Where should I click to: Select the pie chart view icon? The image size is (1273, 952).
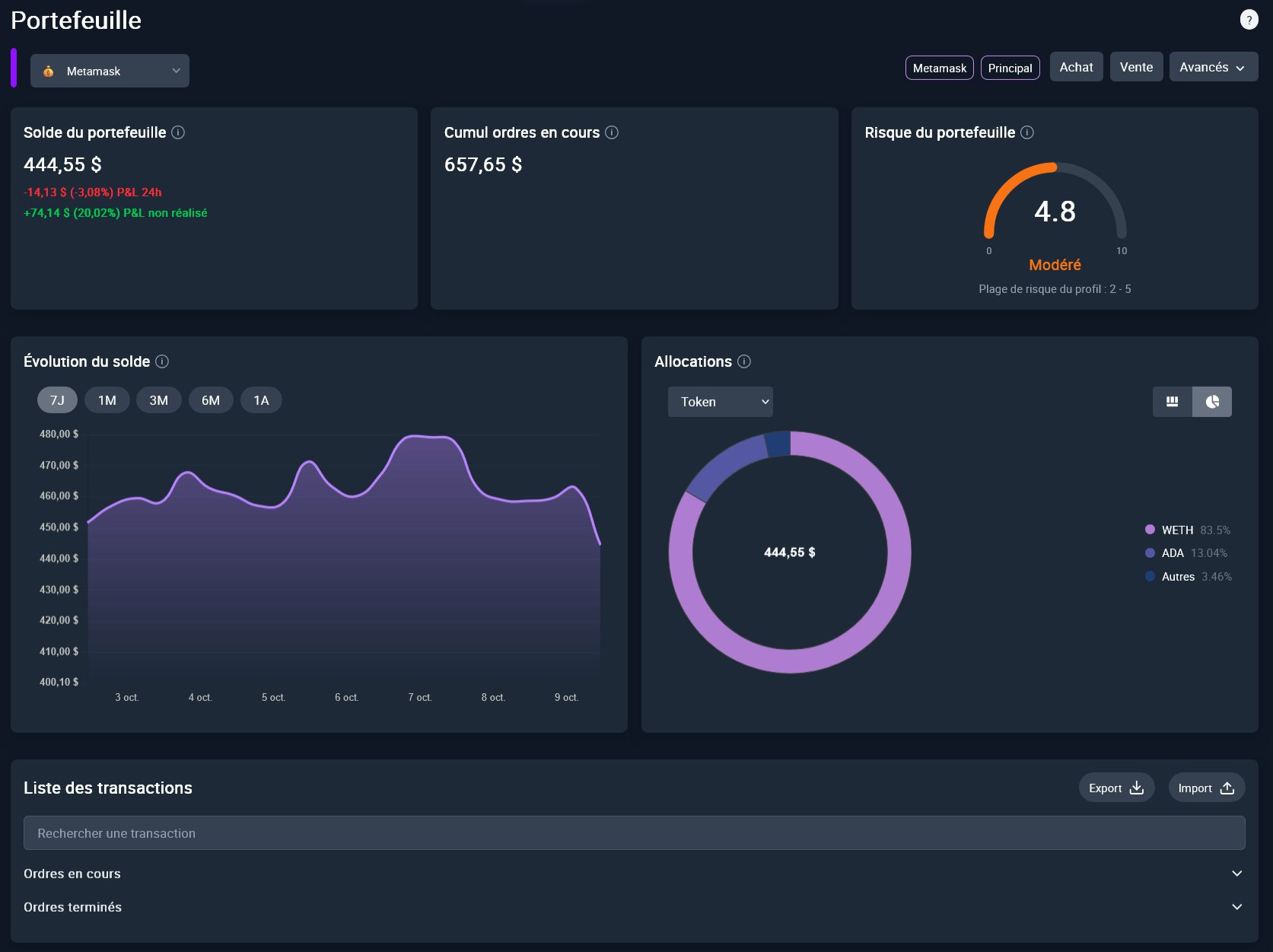pyautogui.click(x=1212, y=401)
